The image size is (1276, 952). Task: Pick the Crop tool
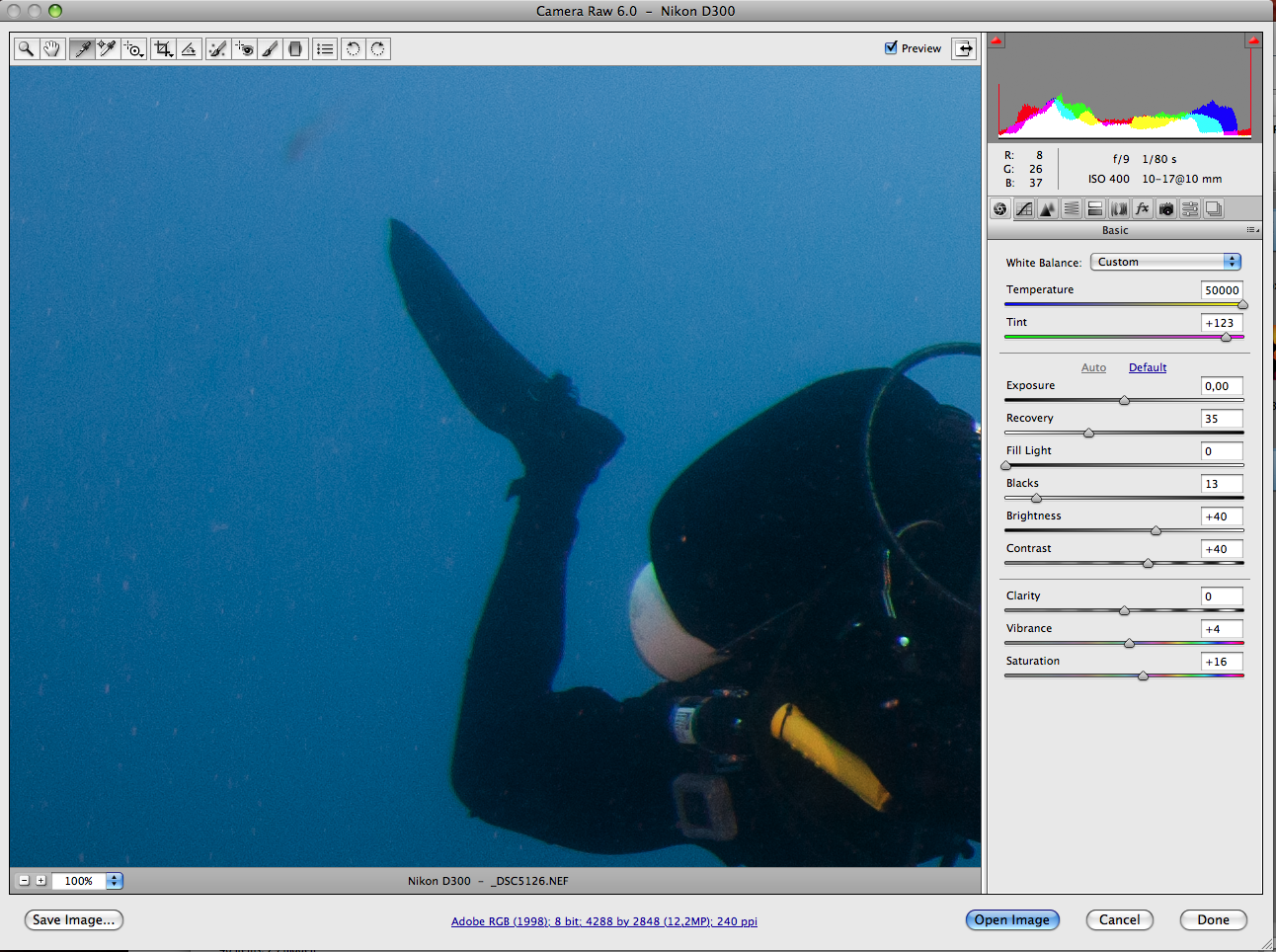[163, 48]
